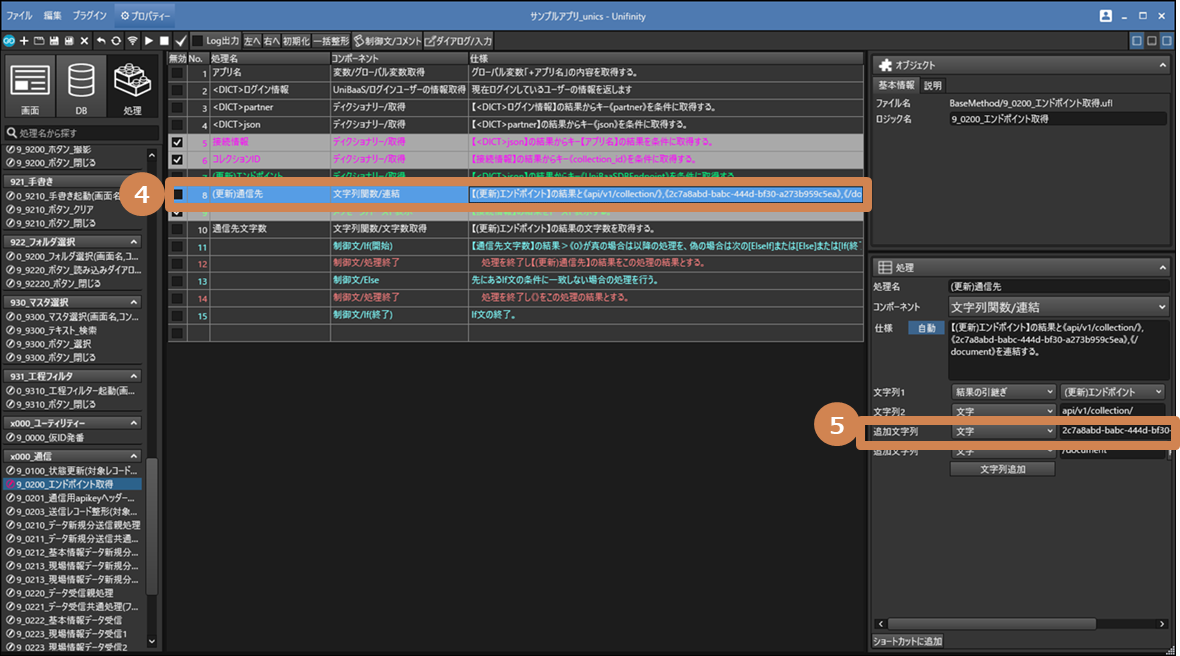This screenshot has height=656, width=1180.
Task: Open the 文字列2 文字 type dropdown
Action: [x=1003, y=412]
